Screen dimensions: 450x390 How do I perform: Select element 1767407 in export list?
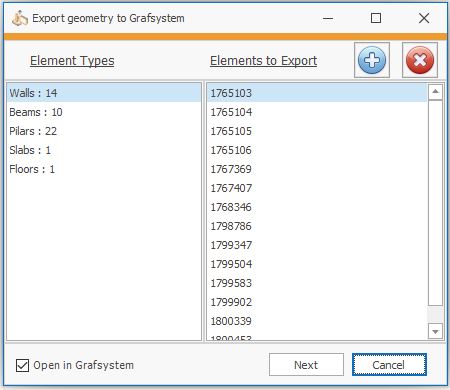[x=317, y=188]
